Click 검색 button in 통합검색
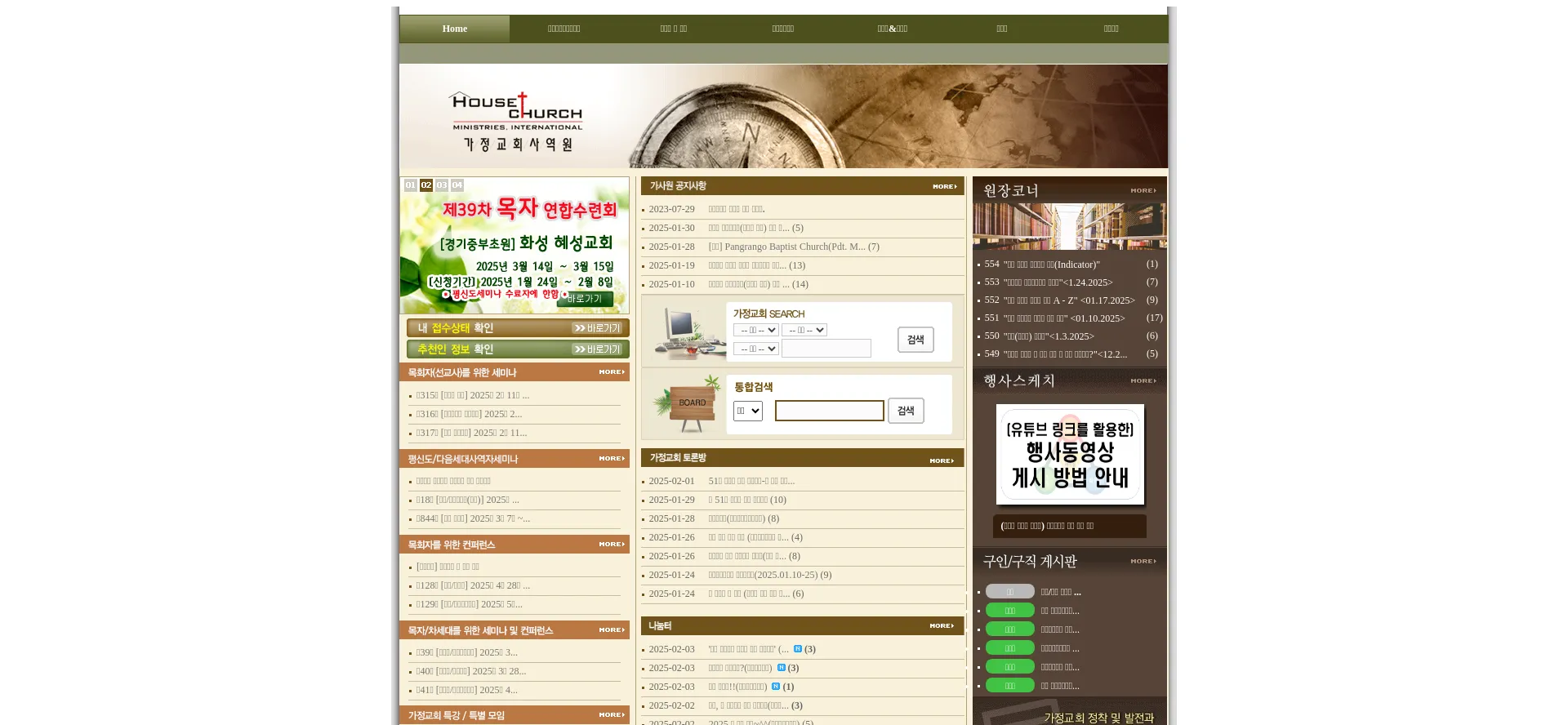The height and width of the screenshot is (725, 1568). tap(906, 411)
